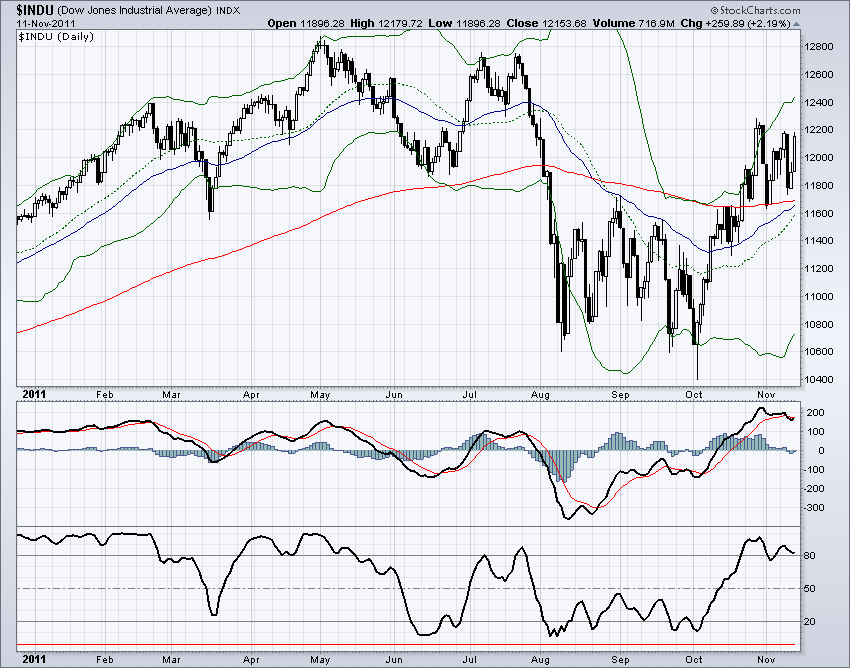Click the 12400 price axis label
850x668 pixels.
[x=818, y=102]
